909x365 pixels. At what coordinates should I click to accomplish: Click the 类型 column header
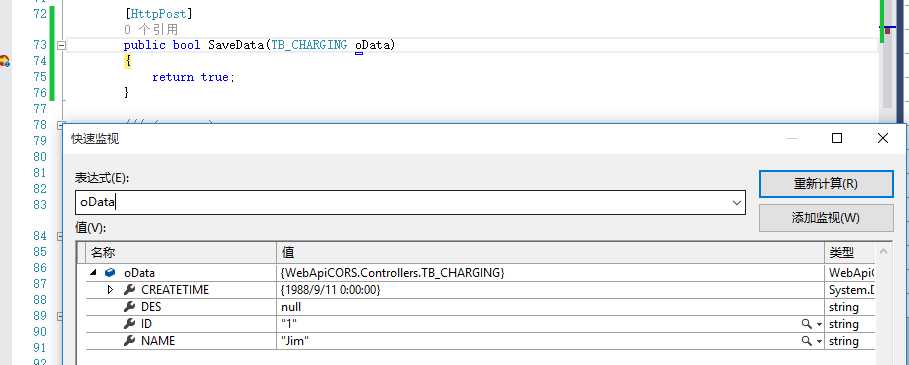pyautogui.click(x=849, y=252)
